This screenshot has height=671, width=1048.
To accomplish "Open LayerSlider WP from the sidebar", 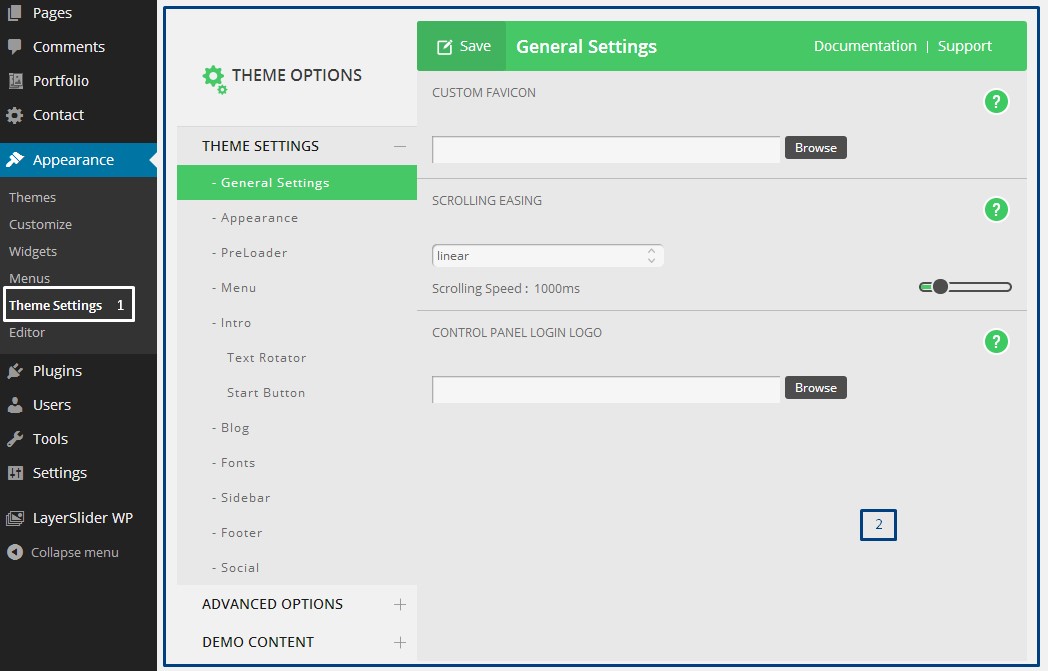I will tap(13, 517).
